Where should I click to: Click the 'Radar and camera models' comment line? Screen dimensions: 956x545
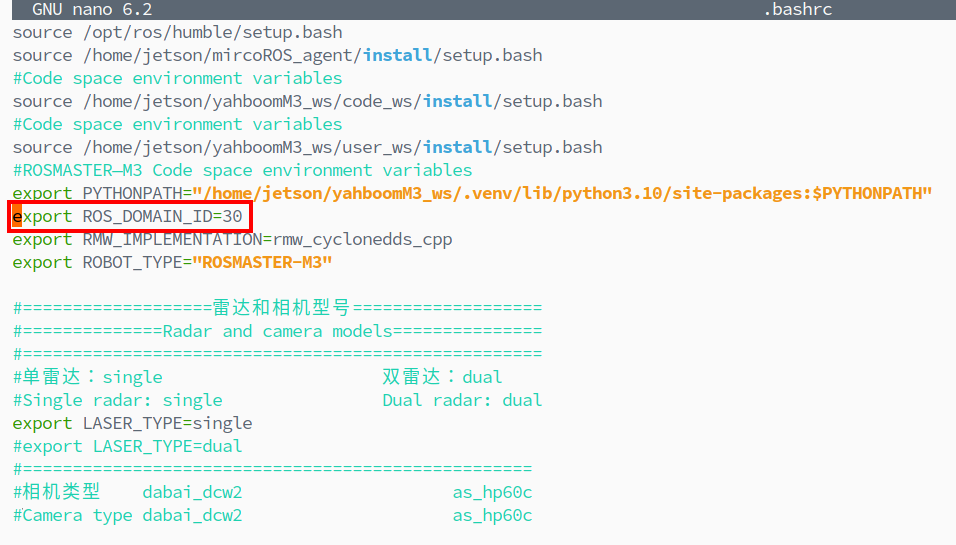tap(277, 331)
